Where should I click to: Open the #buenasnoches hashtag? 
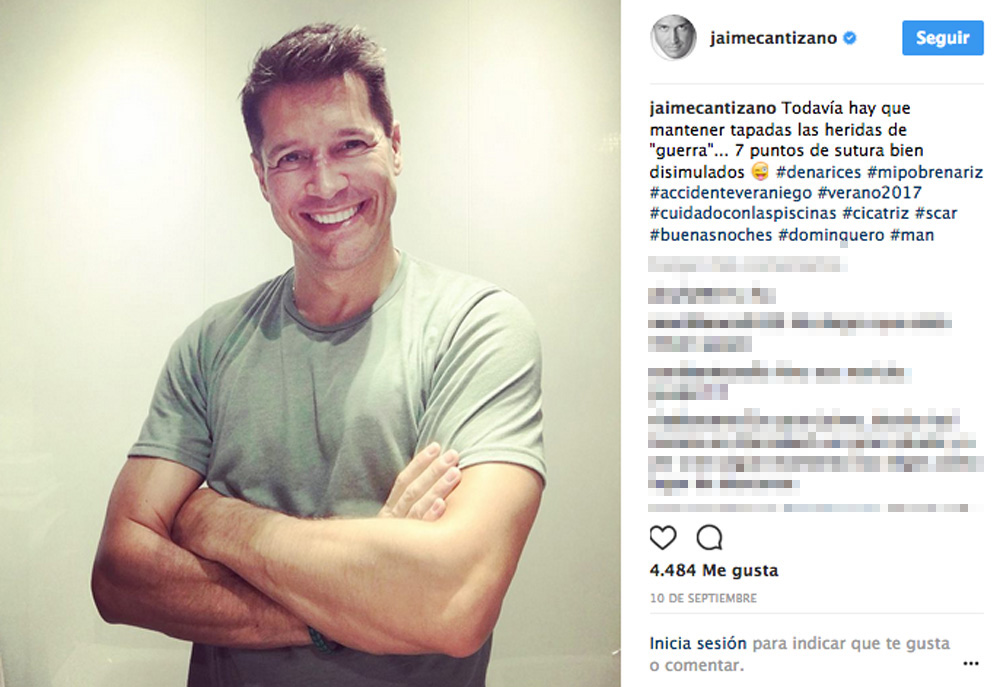[x=710, y=235]
